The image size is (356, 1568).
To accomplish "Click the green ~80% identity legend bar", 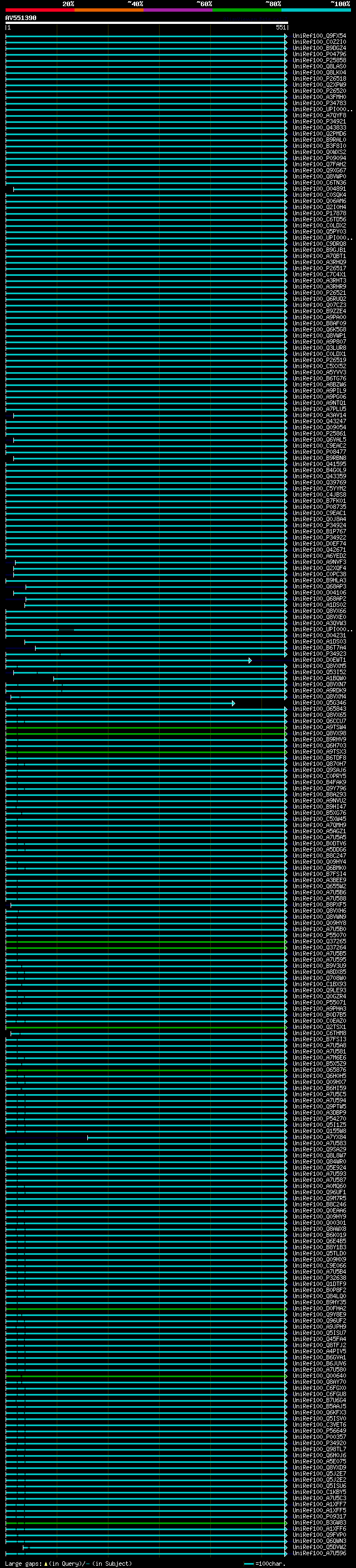I will 247,10.
